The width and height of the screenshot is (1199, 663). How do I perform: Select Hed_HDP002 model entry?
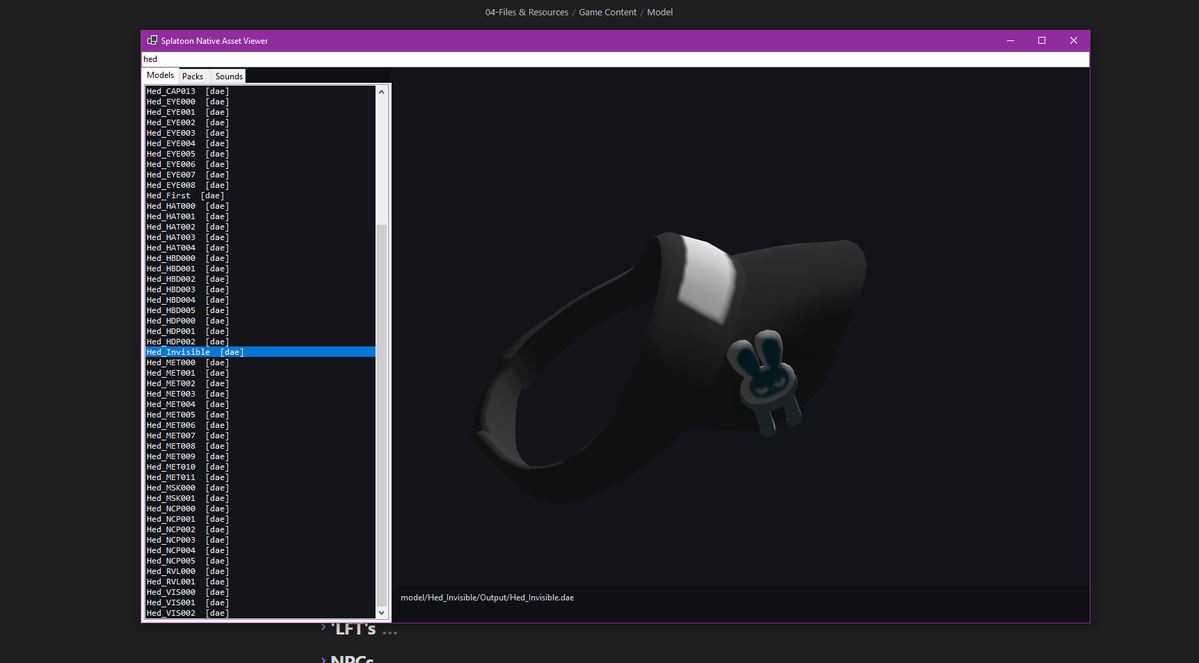coord(260,342)
